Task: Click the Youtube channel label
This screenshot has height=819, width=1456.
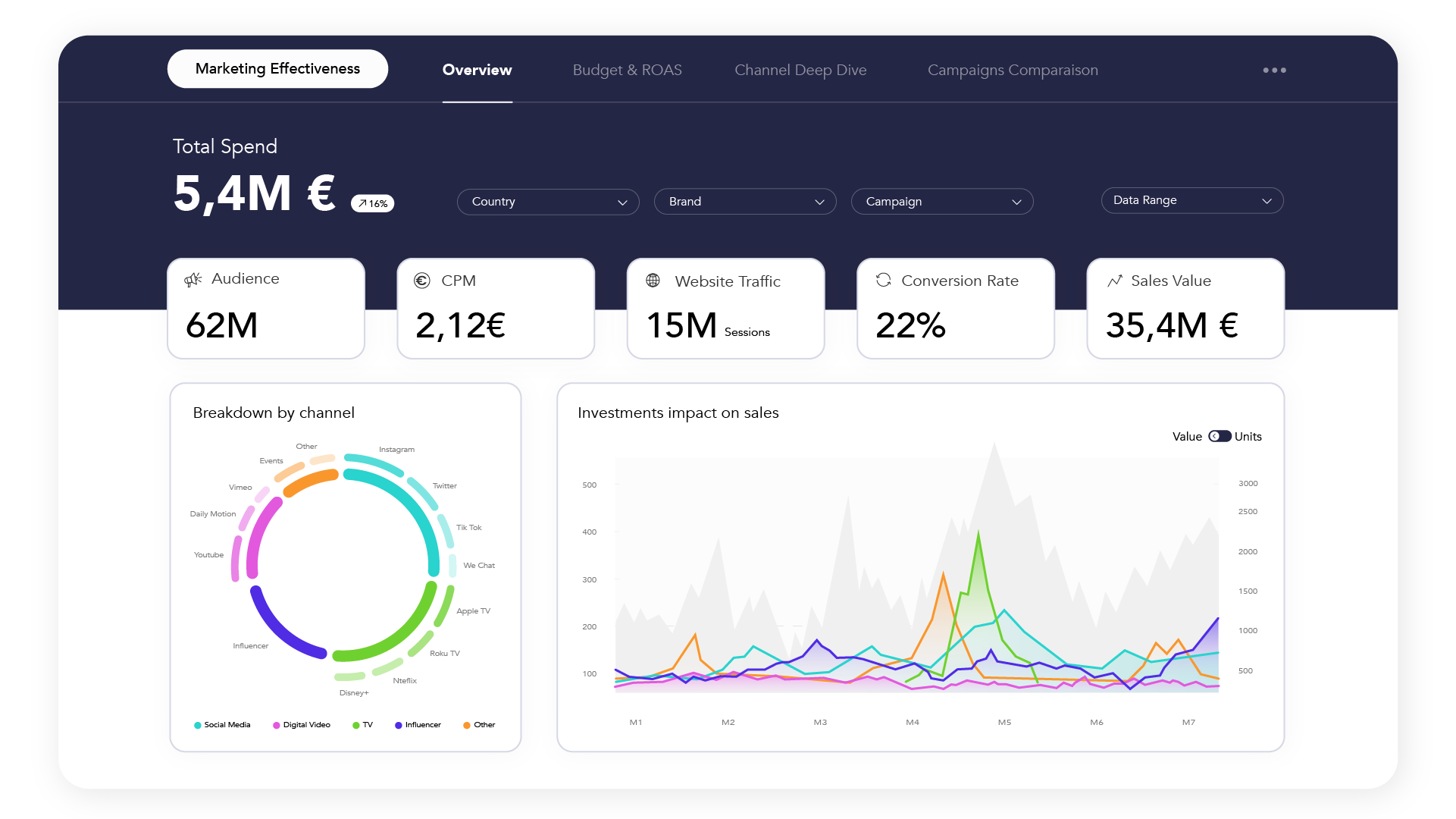Action: pyautogui.click(x=208, y=555)
